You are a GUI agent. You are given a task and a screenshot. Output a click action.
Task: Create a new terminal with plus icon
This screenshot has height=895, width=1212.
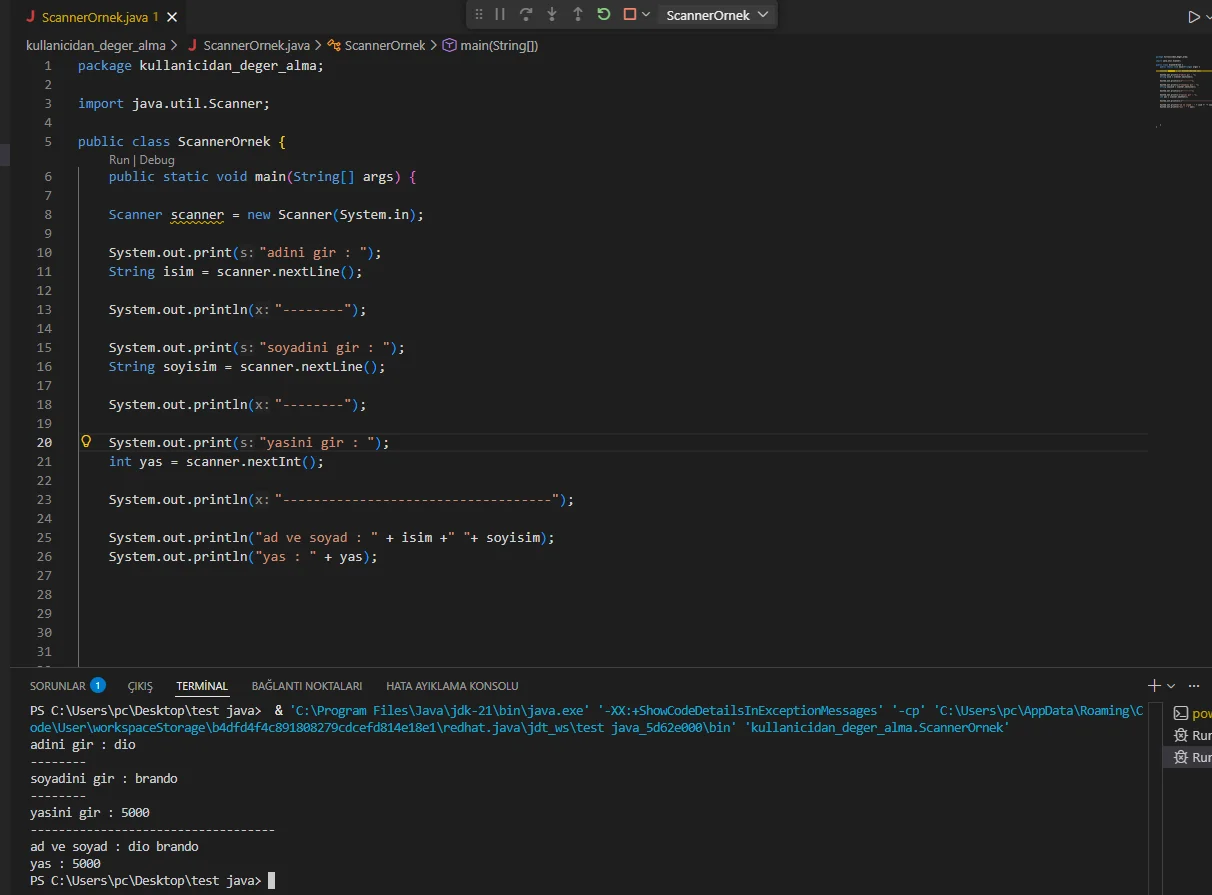tap(1154, 686)
